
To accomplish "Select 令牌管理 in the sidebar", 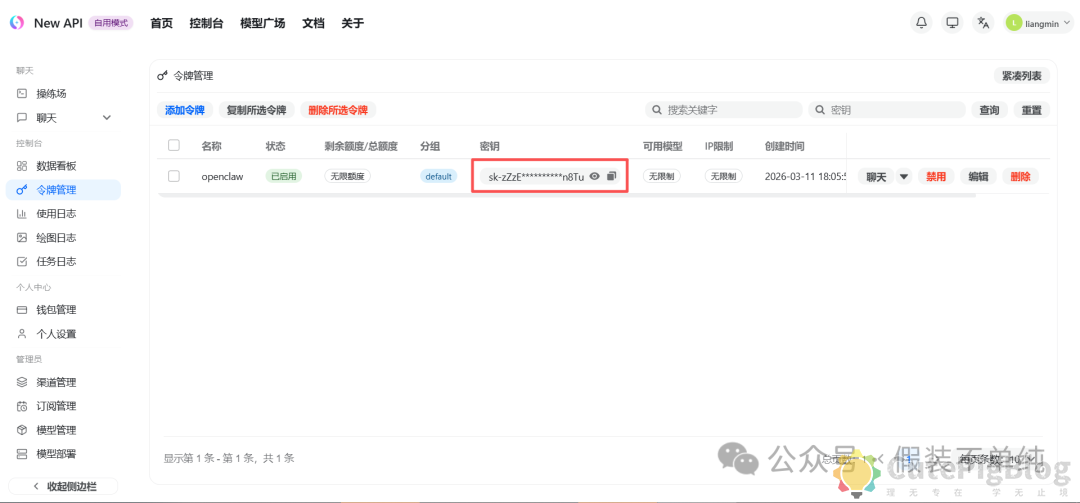I will [63, 190].
